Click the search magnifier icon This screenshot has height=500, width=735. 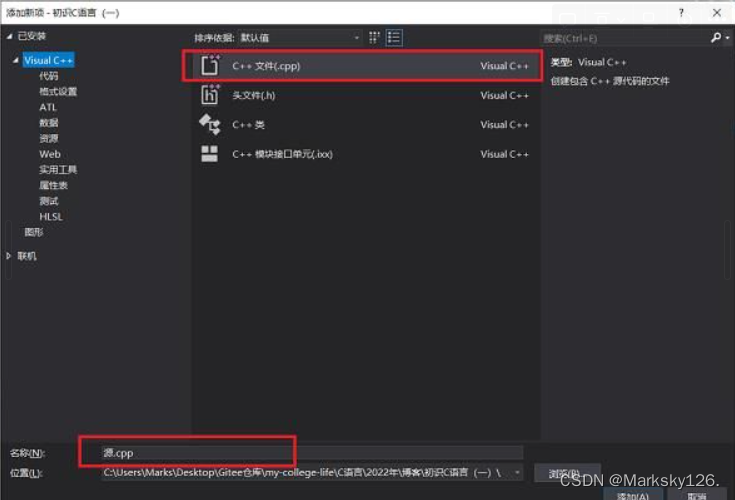coord(716,37)
